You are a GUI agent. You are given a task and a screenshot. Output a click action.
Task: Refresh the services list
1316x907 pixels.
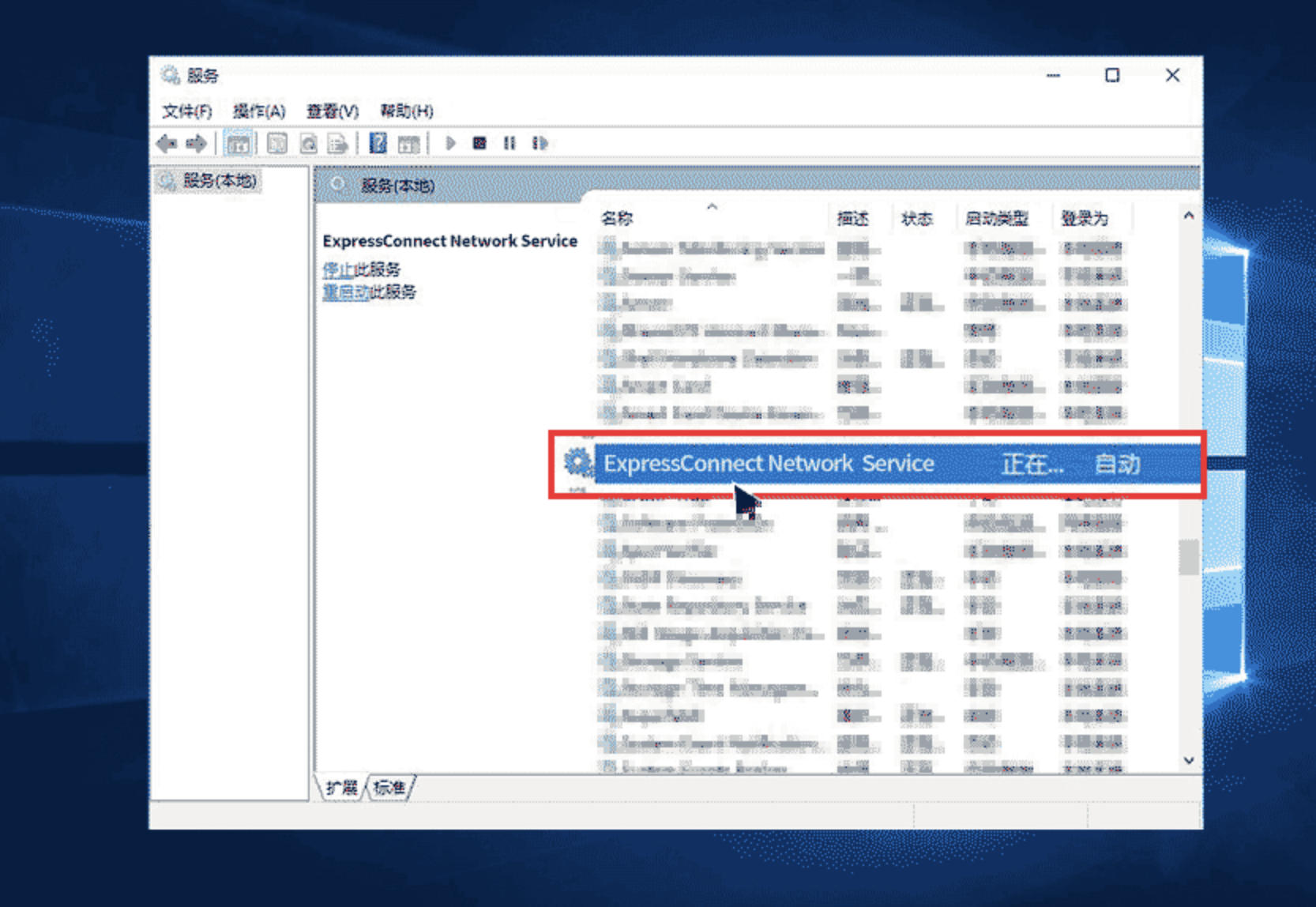(x=308, y=144)
